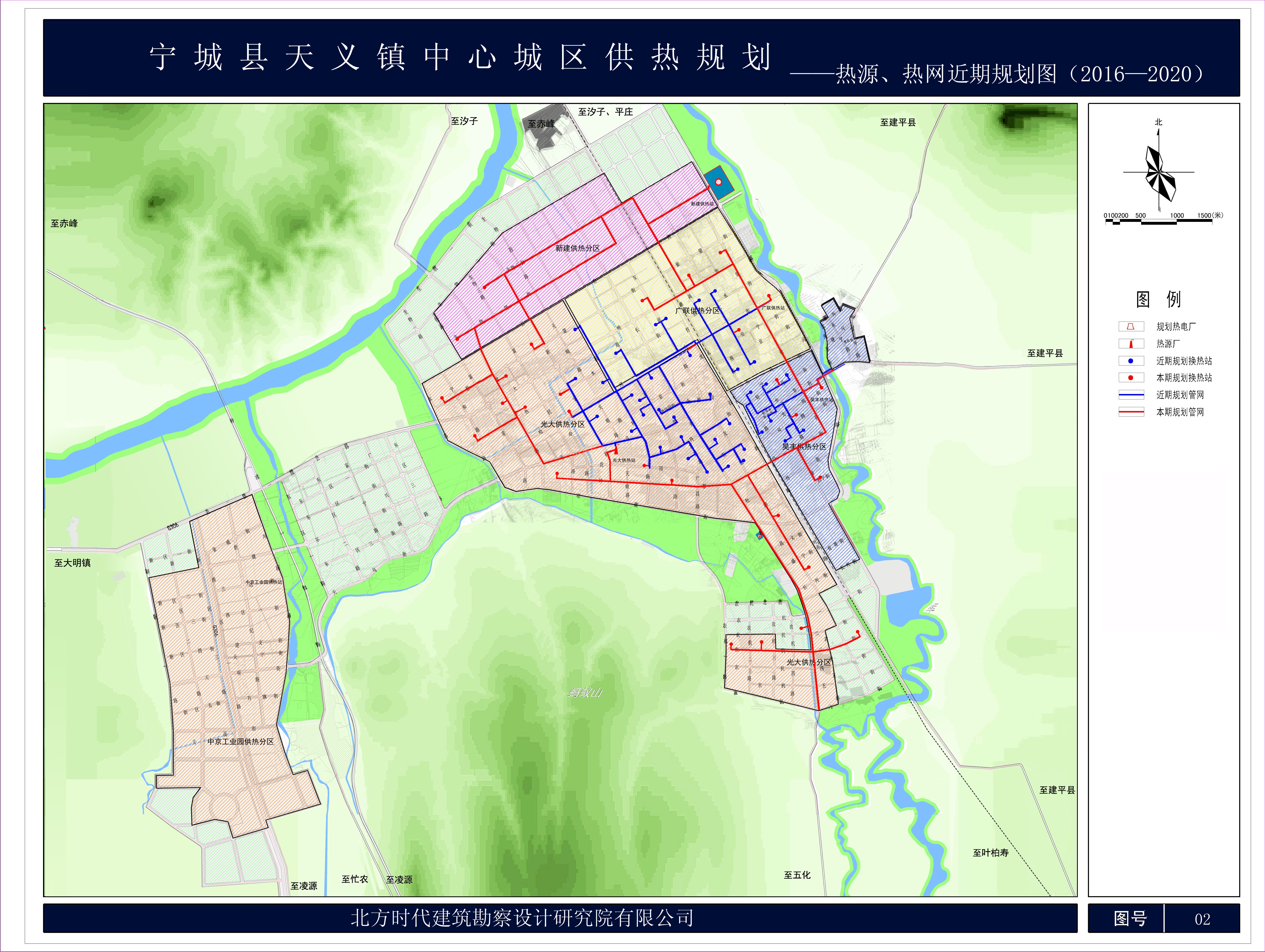The image size is (1265, 952).
Task: Click the 至建平县 label at the bottom right
Action: point(1057,790)
